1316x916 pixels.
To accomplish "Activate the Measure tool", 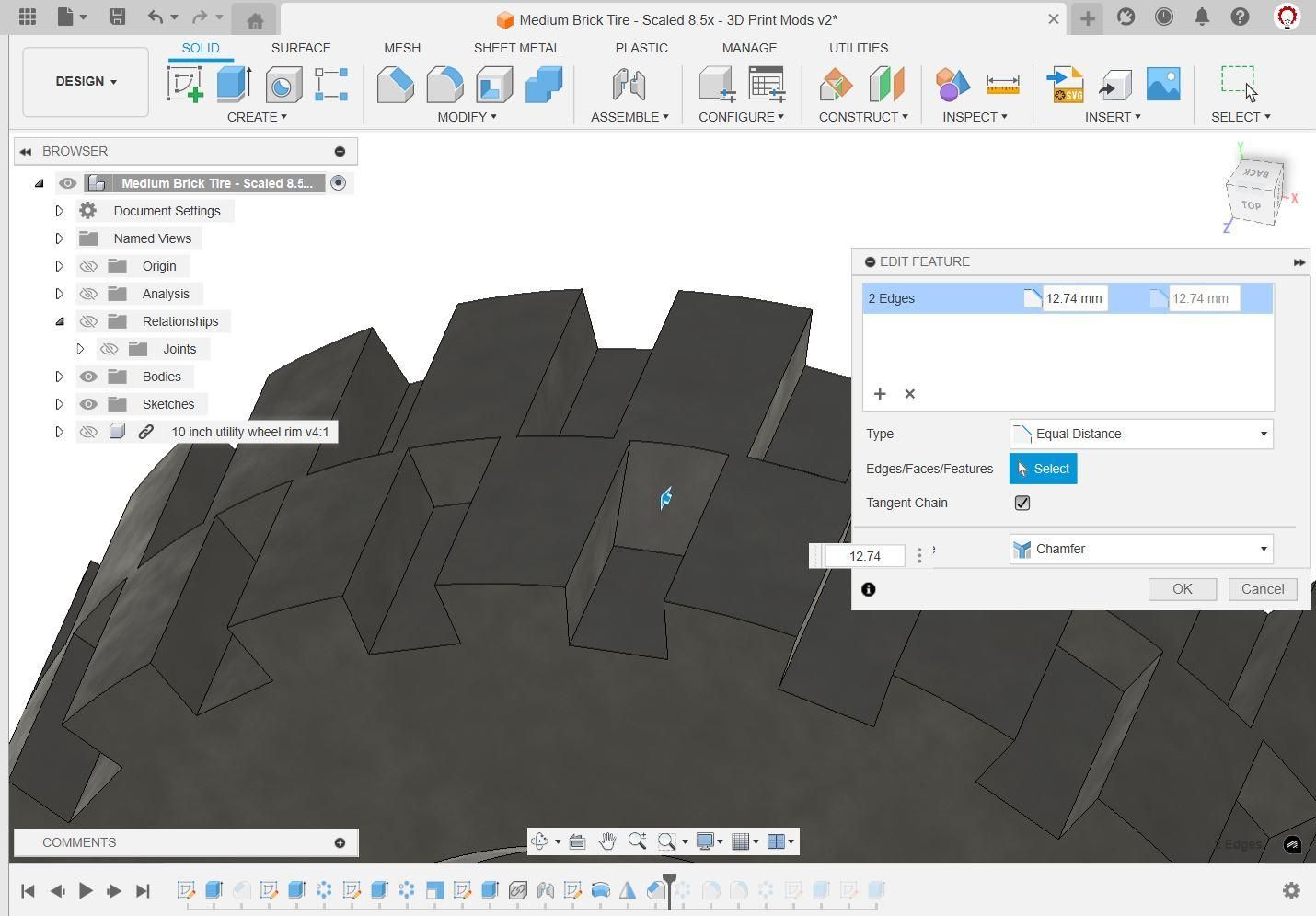I will click(1002, 84).
